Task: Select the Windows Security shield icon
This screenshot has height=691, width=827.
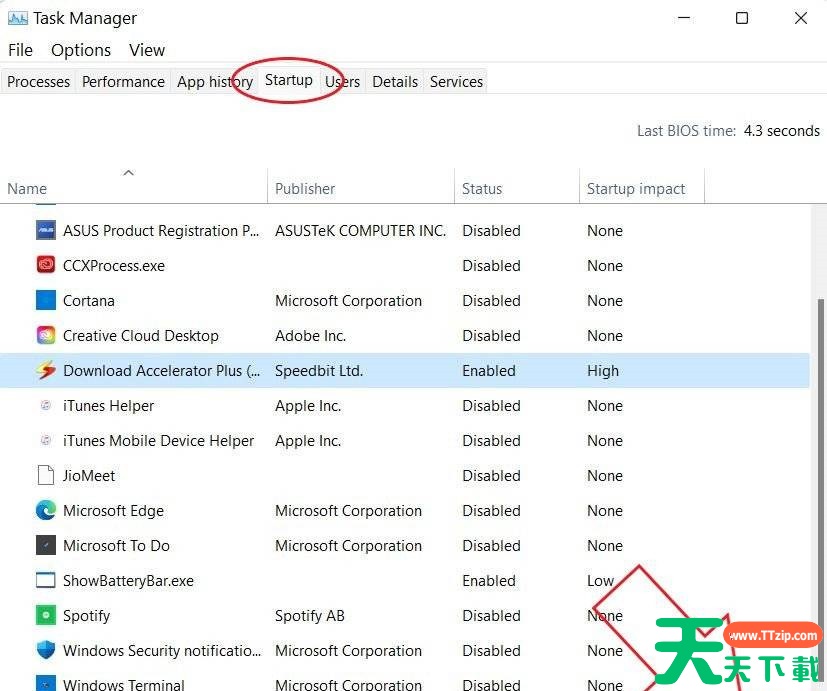Action: [x=46, y=650]
